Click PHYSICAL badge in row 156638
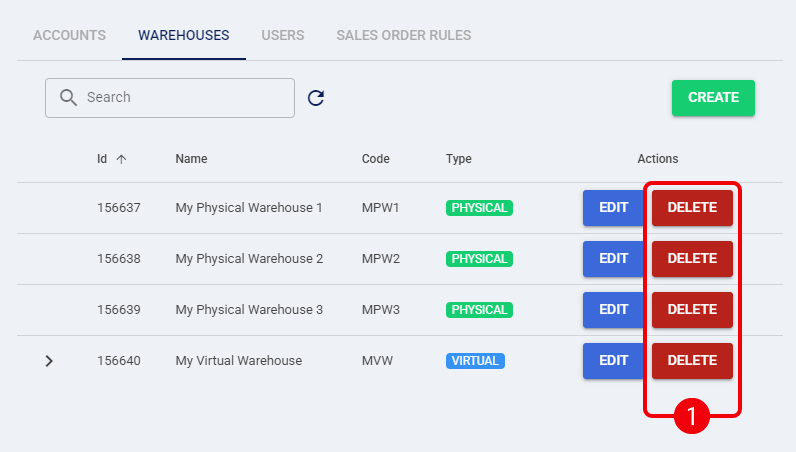796x452 pixels. pyautogui.click(x=479, y=259)
